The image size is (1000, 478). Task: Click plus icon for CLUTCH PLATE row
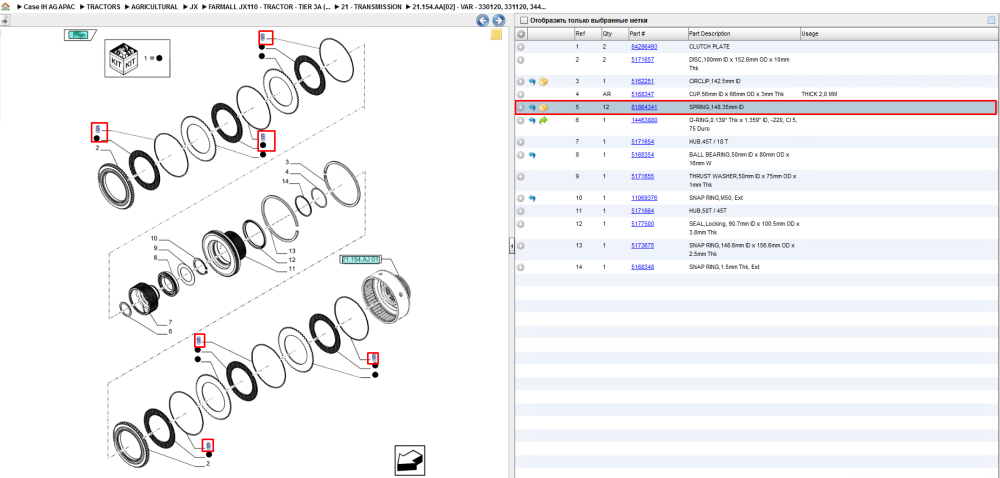(x=520, y=47)
